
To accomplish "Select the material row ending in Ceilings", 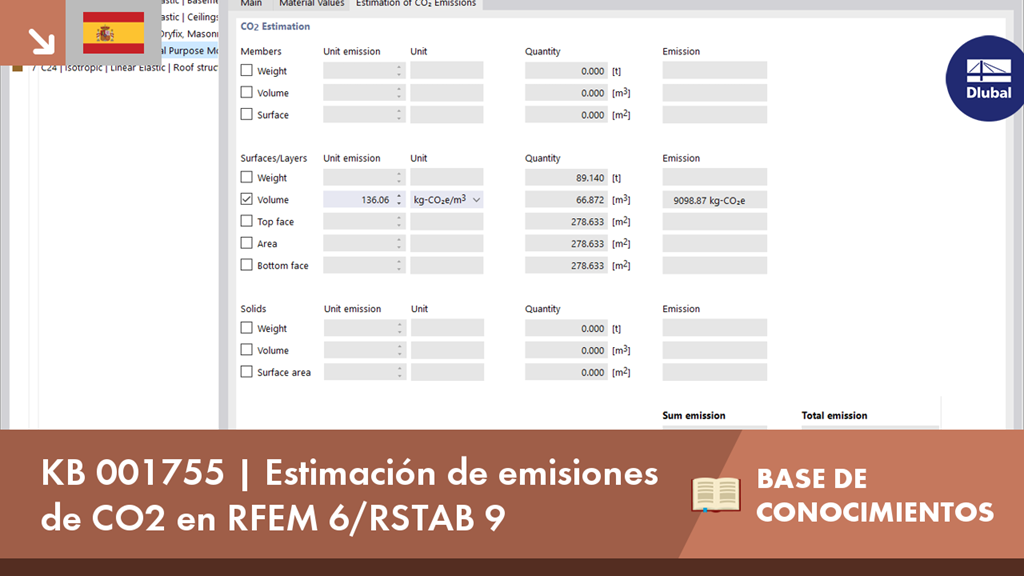I will (189, 17).
